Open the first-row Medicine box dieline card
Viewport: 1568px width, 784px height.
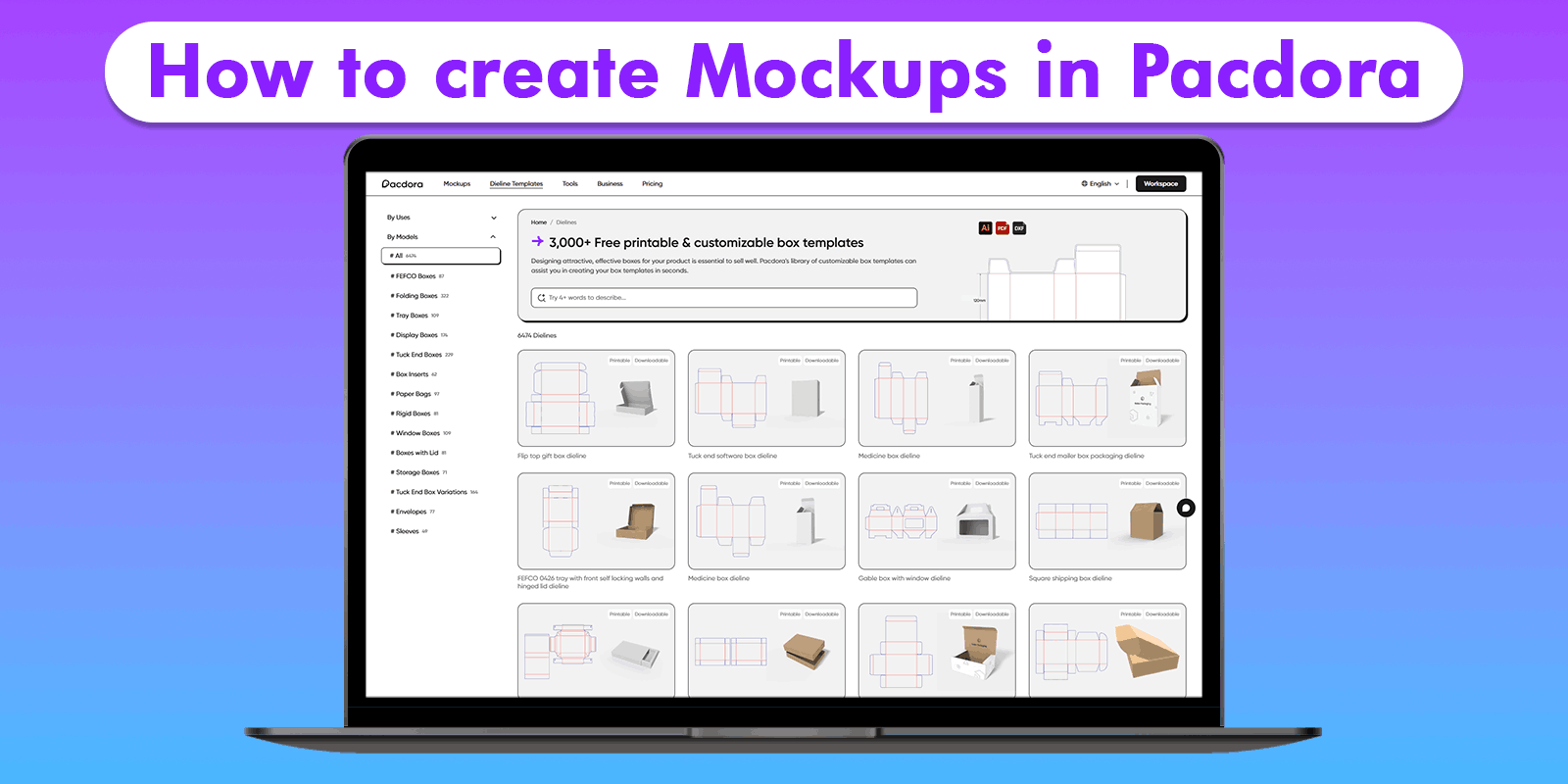click(937, 399)
